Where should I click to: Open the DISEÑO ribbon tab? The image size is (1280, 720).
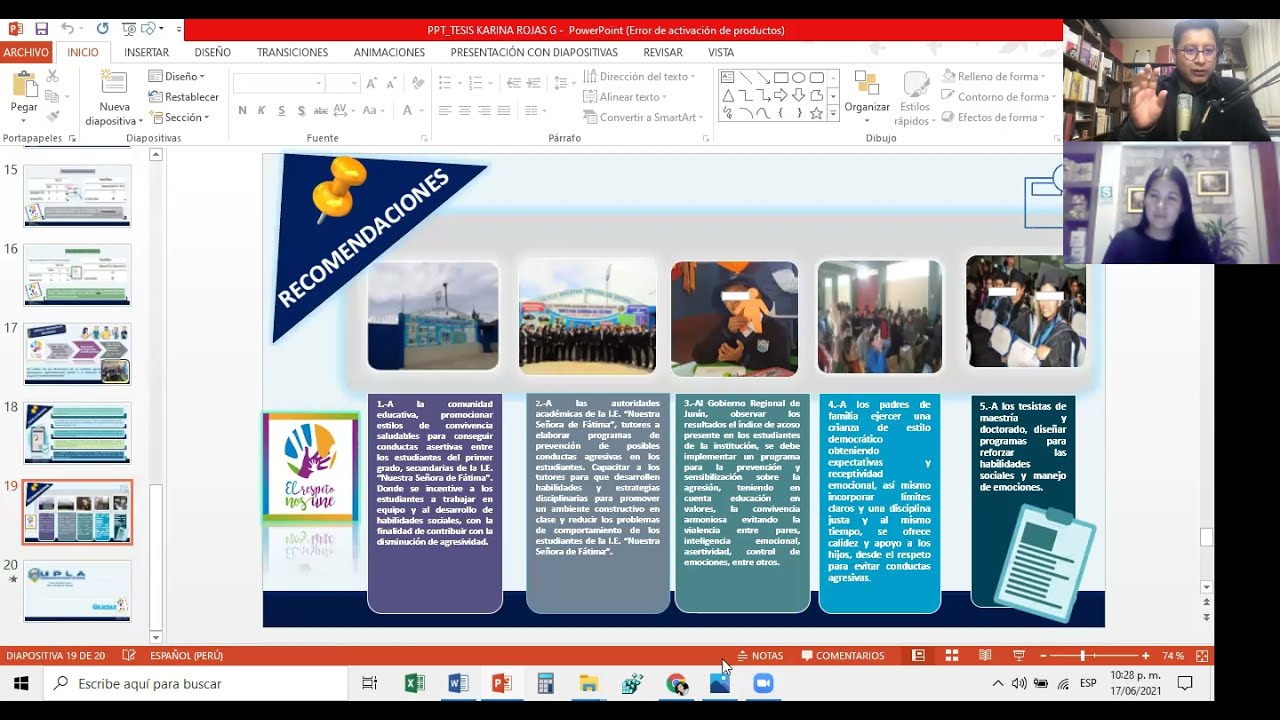point(212,52)
